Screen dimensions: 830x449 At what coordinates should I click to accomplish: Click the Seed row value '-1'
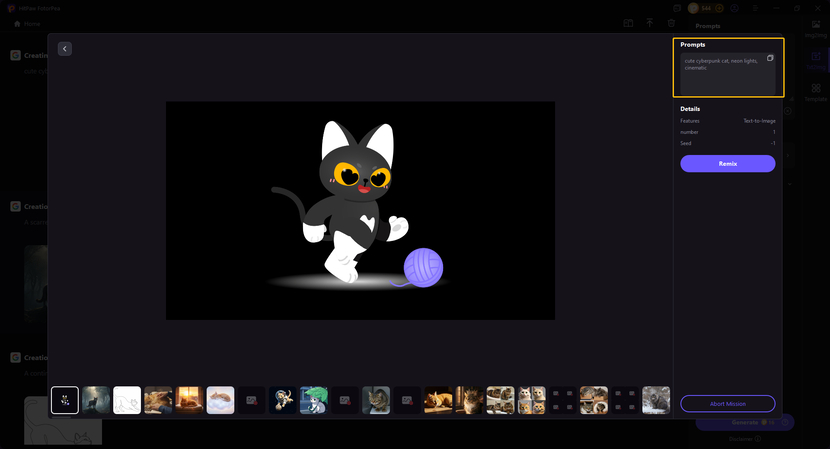(x=773, y=143)
